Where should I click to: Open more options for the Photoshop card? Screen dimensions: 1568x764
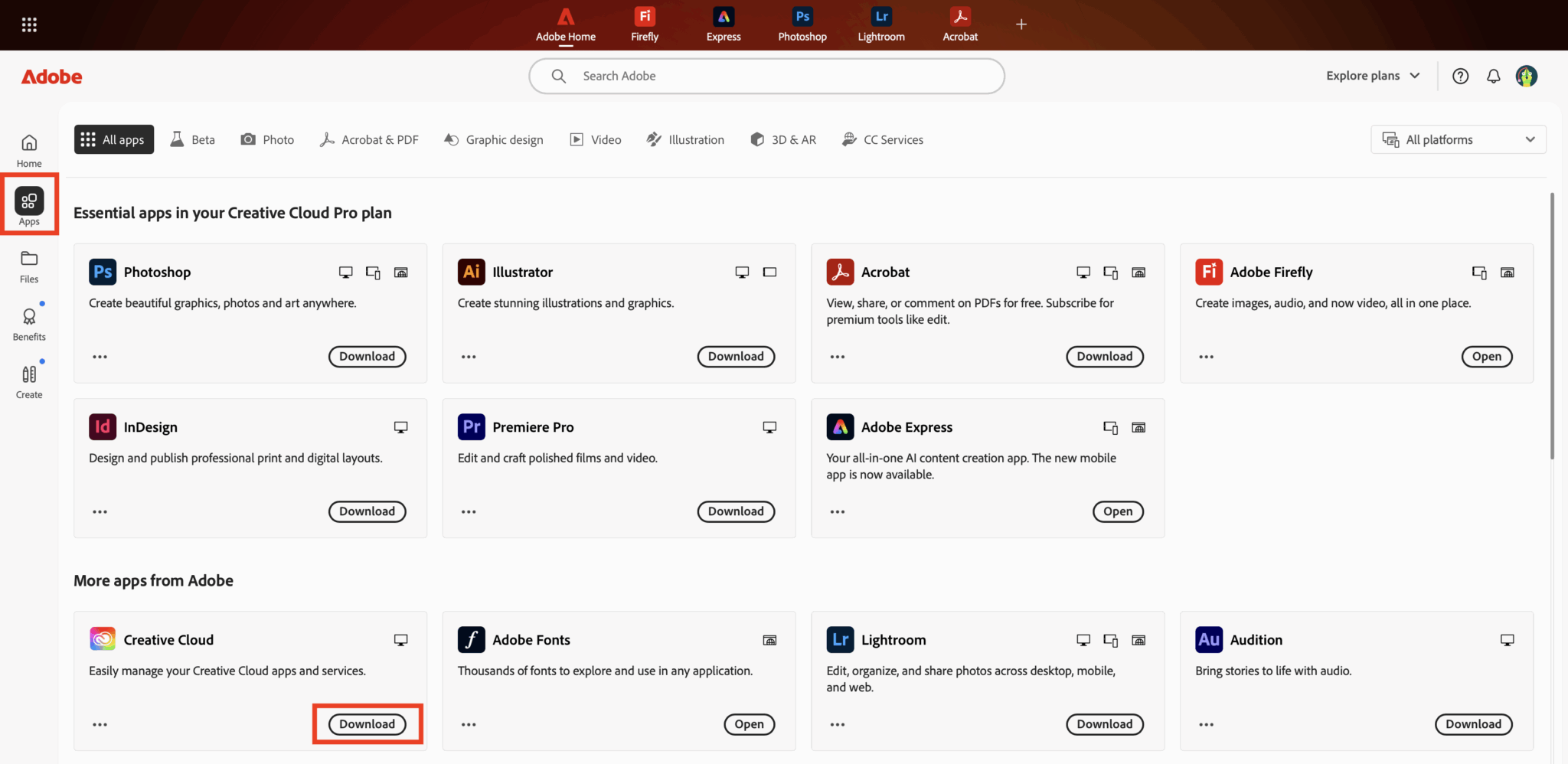(x=99, y=356)
